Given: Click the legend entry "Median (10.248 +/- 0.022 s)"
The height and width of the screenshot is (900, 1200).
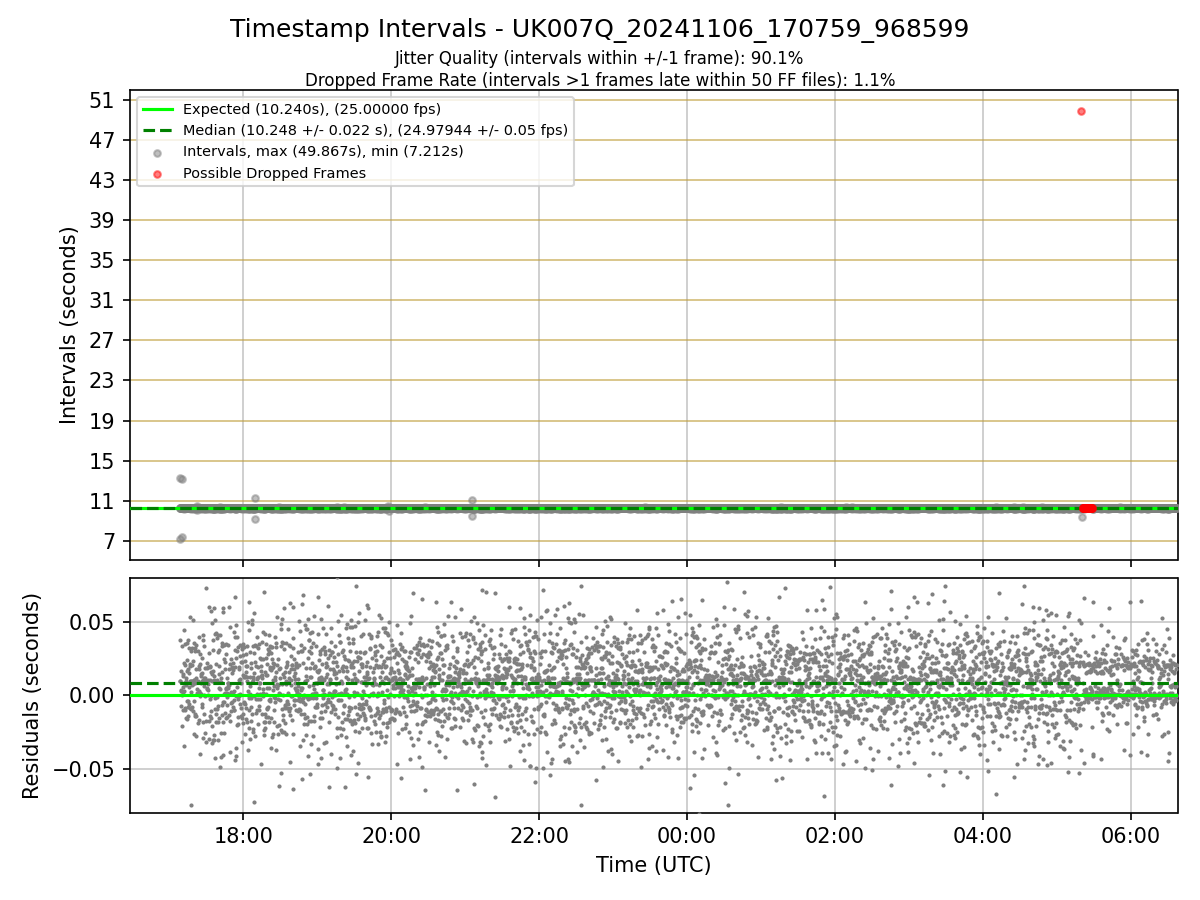Looking at the screenshot, I should point(375,130).
